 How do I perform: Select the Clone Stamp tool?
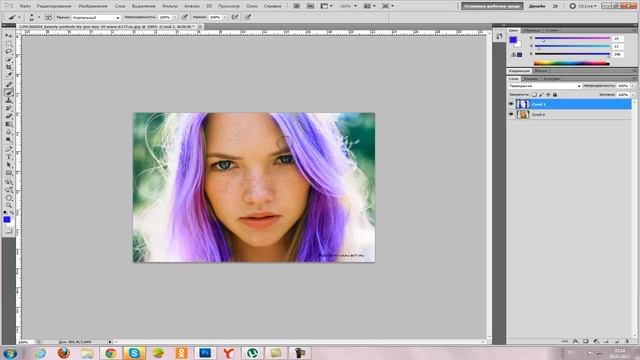coord(9,100)
